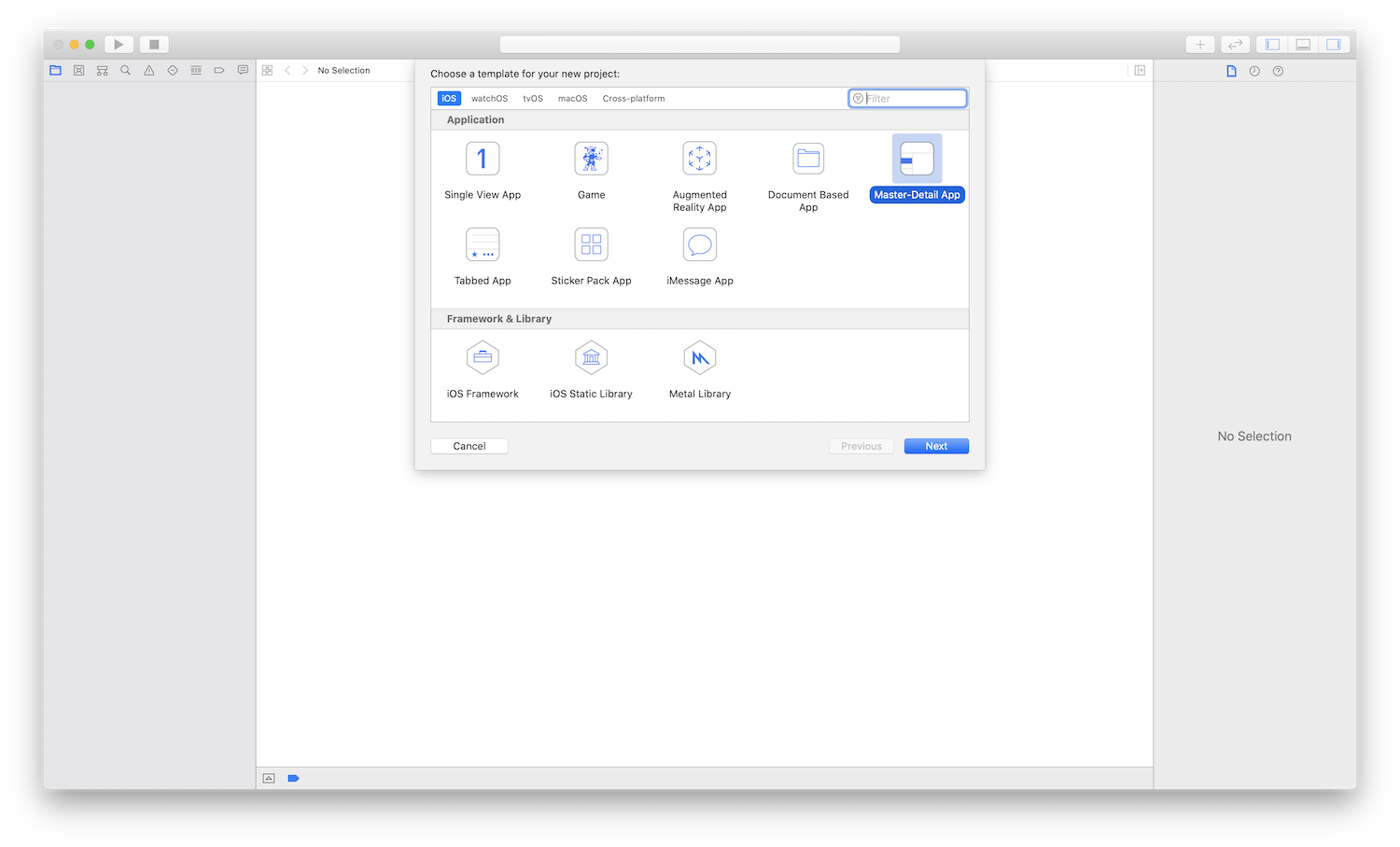
Task: Open the Report navigator speech-bubble icon
Action: tap(243, 70)
